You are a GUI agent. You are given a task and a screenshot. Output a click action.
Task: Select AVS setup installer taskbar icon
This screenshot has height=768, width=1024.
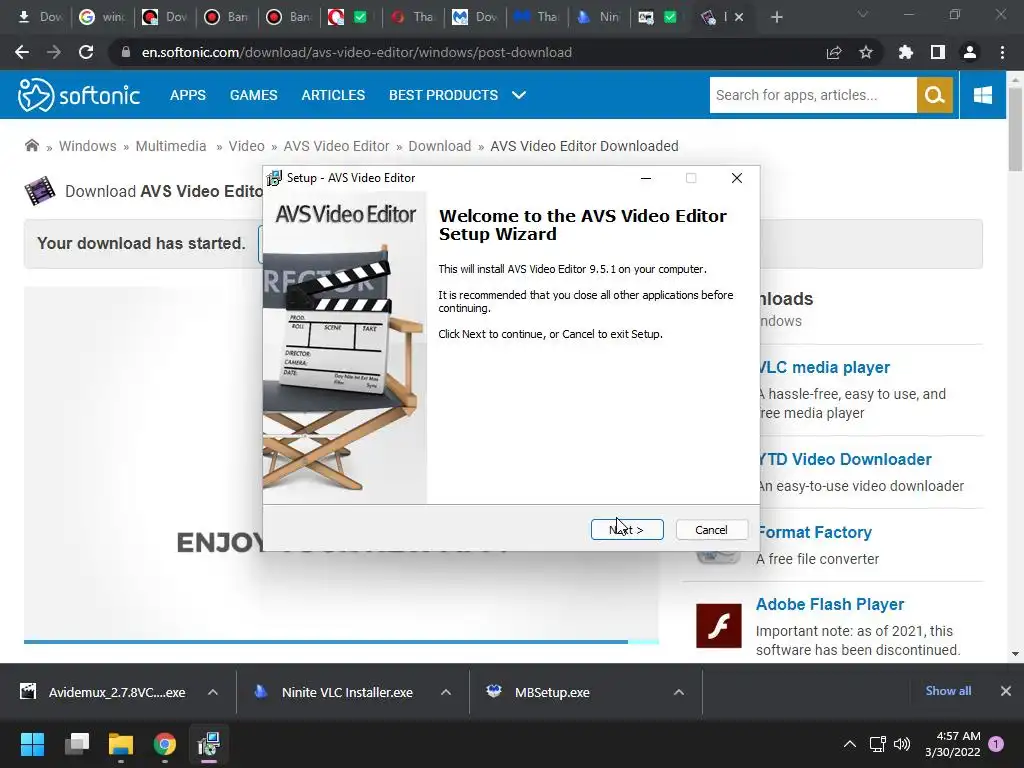pyautogui.click(x=209, y=744)
